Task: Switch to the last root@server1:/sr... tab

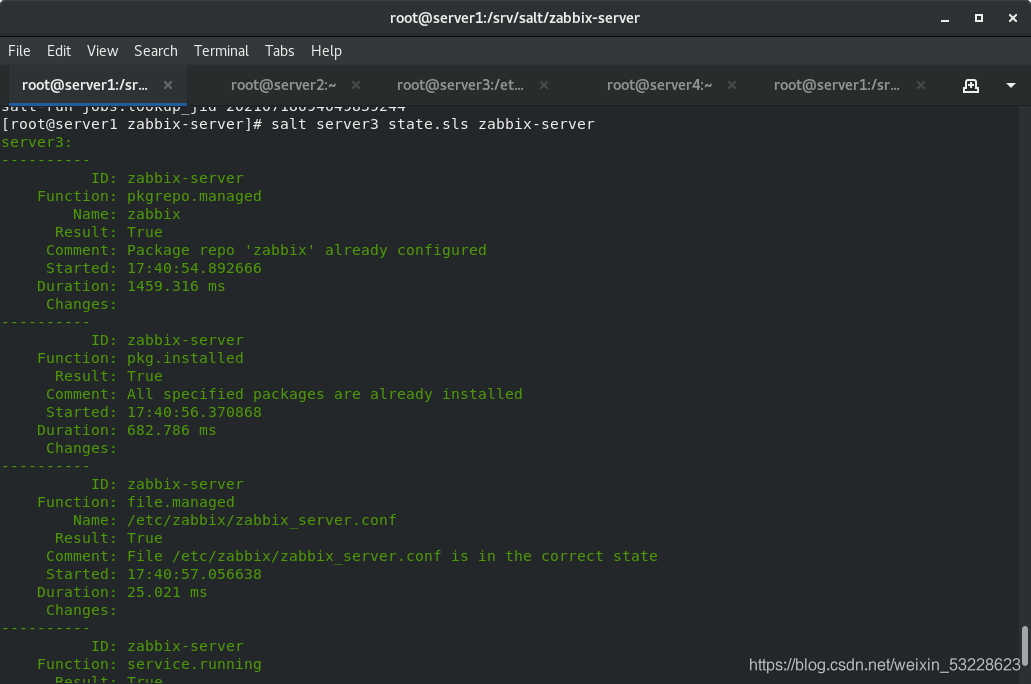Action: pyautogui.click(x=836, y=85)
